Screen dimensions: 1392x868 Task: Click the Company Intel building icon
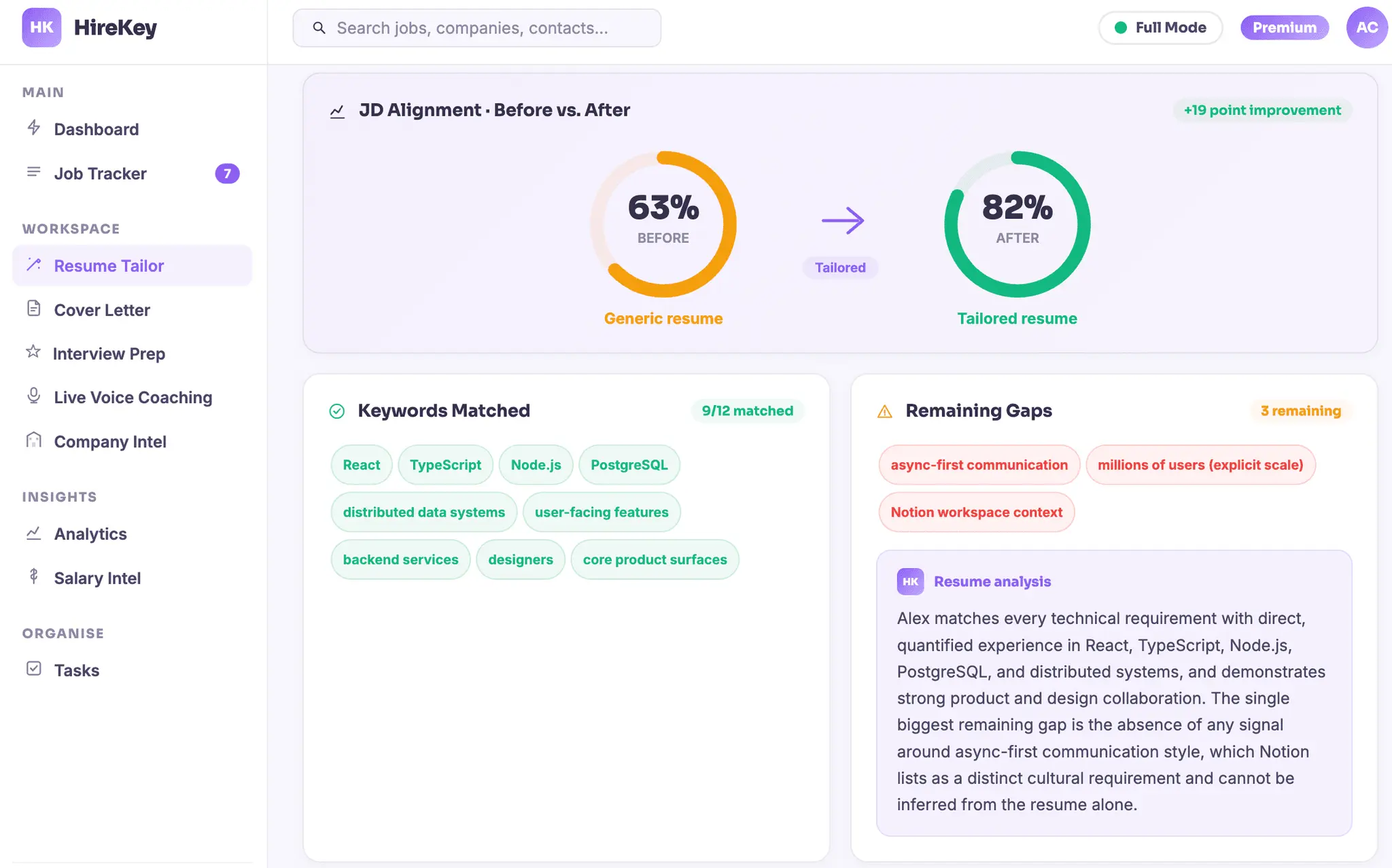click(33, 440)
